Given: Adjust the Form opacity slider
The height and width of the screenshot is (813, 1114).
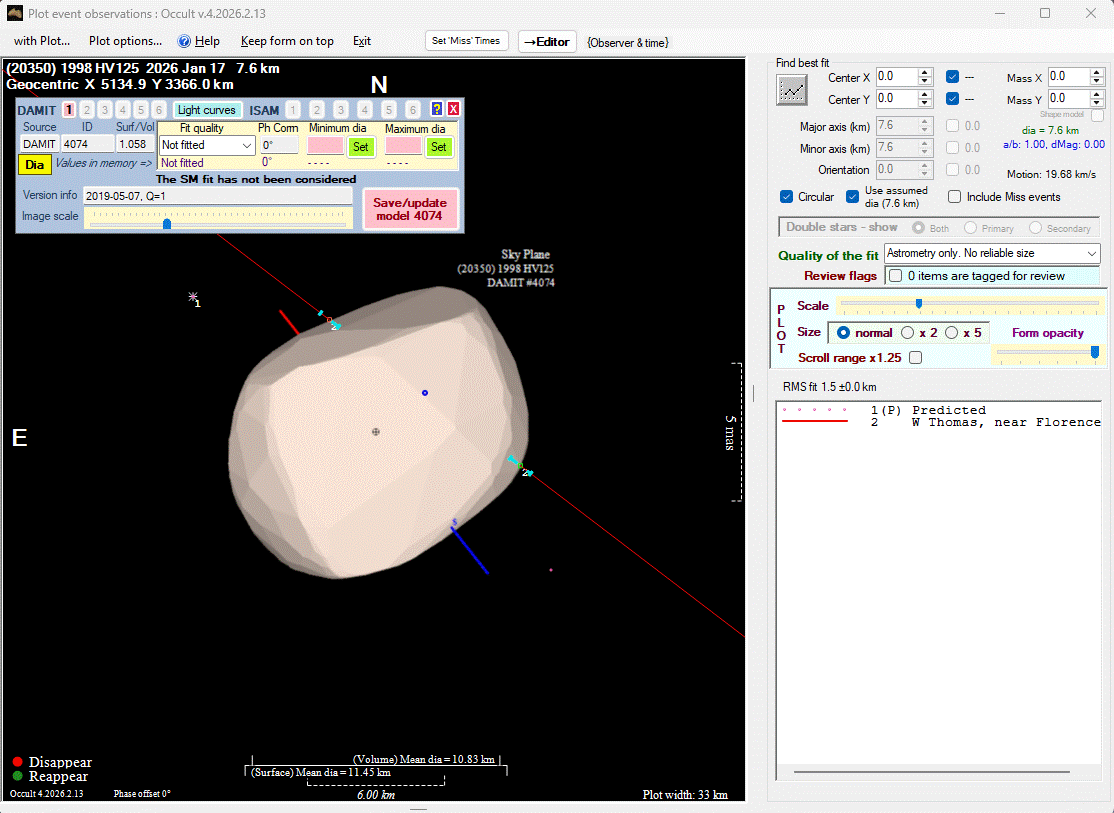Looking at the screenshot, I should click(1094, 352).
